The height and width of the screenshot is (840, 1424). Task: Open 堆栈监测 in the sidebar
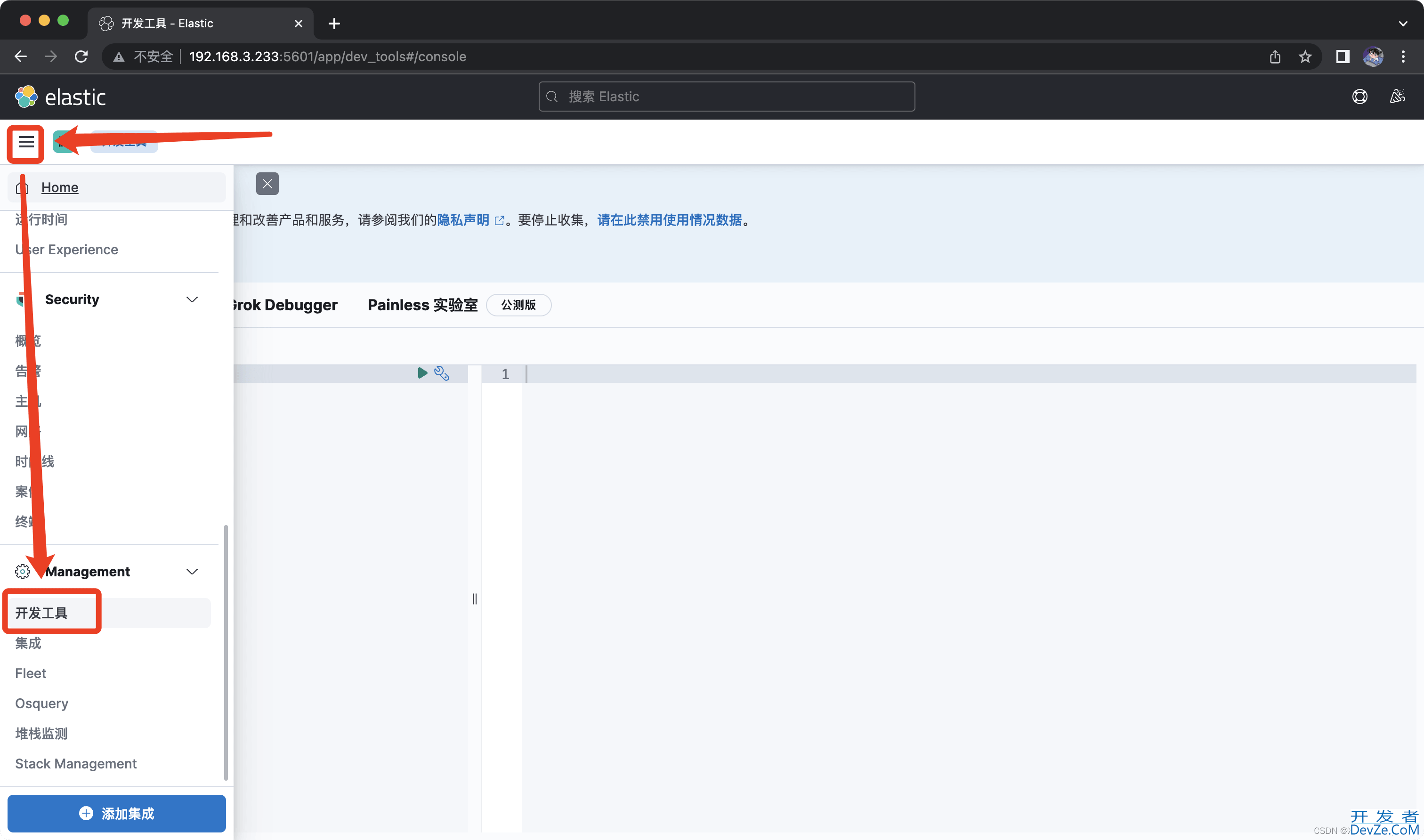(41, 734)
